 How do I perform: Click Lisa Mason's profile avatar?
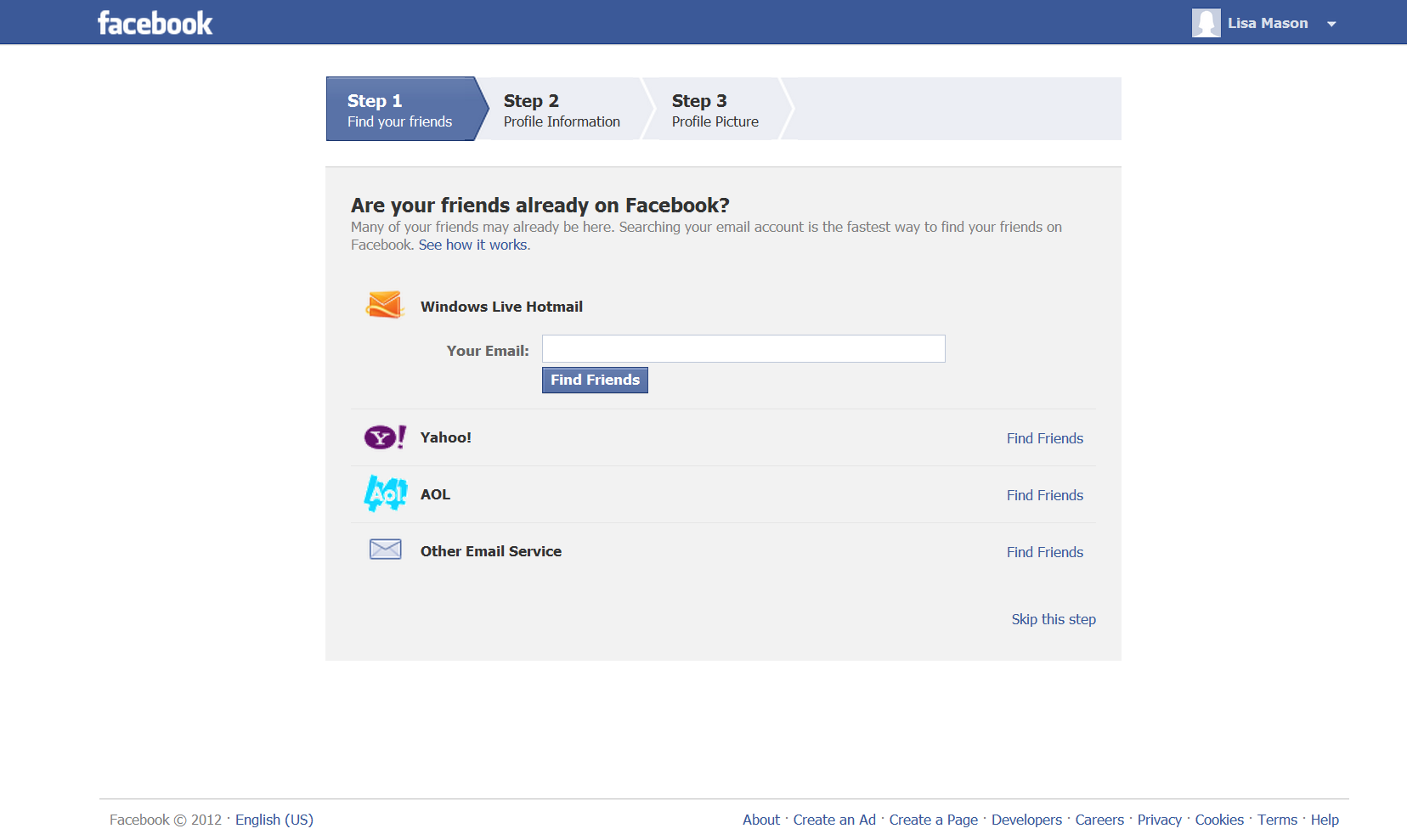click(x=1206, y=23)
